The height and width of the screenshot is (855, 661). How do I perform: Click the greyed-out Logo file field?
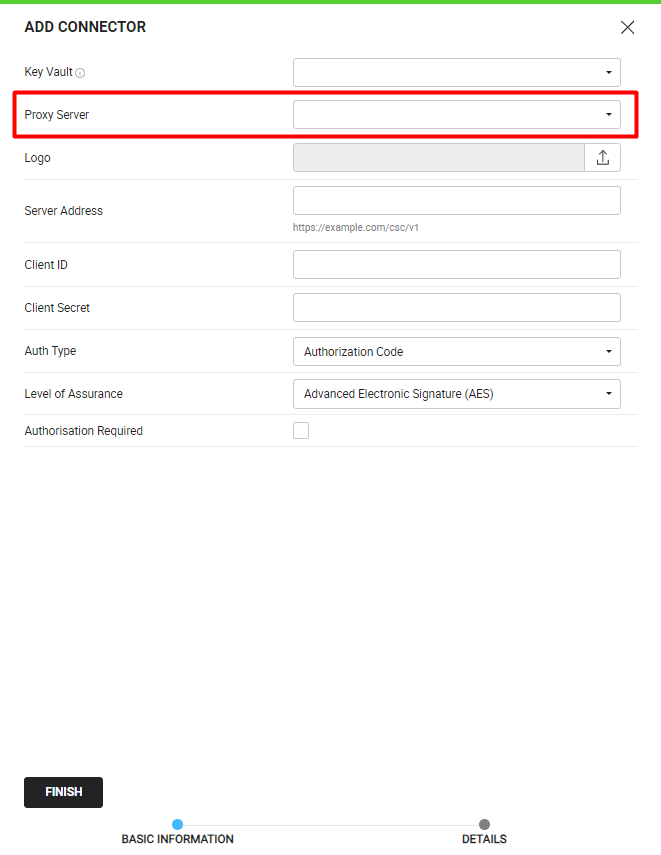click(439, 158)
